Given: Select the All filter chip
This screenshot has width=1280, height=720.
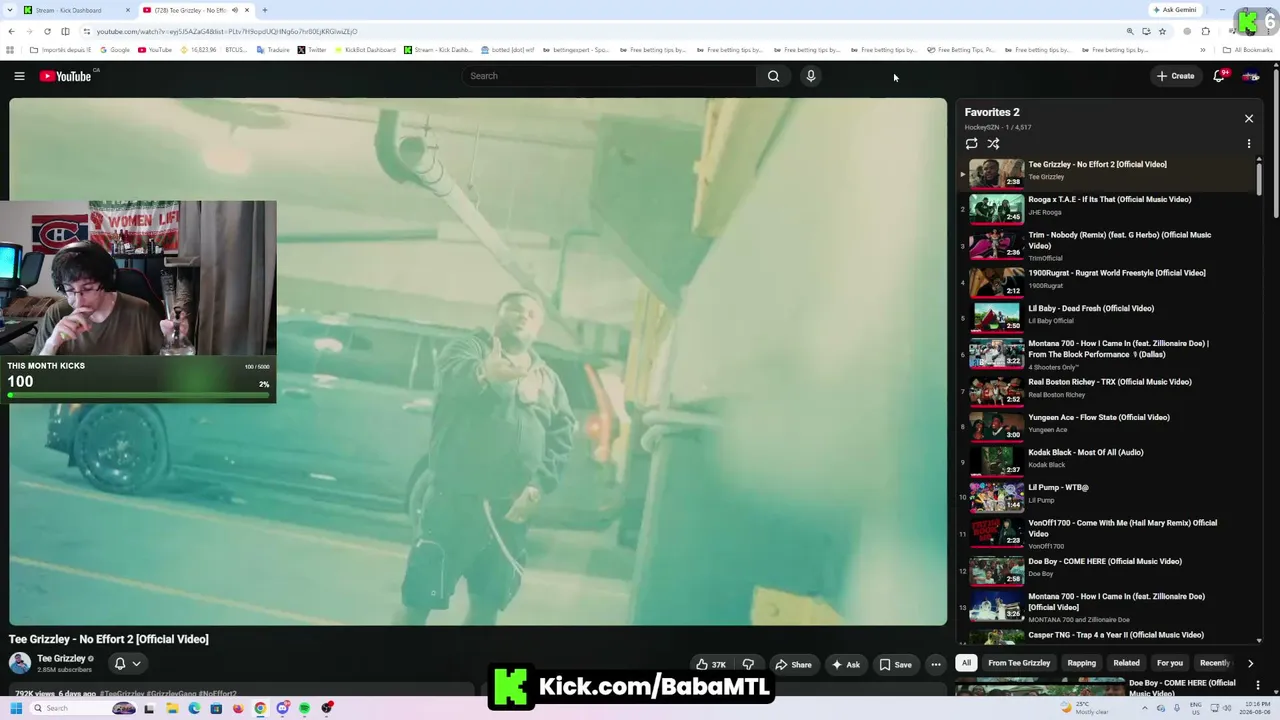Looking at the screenshot, I should 966,663.
